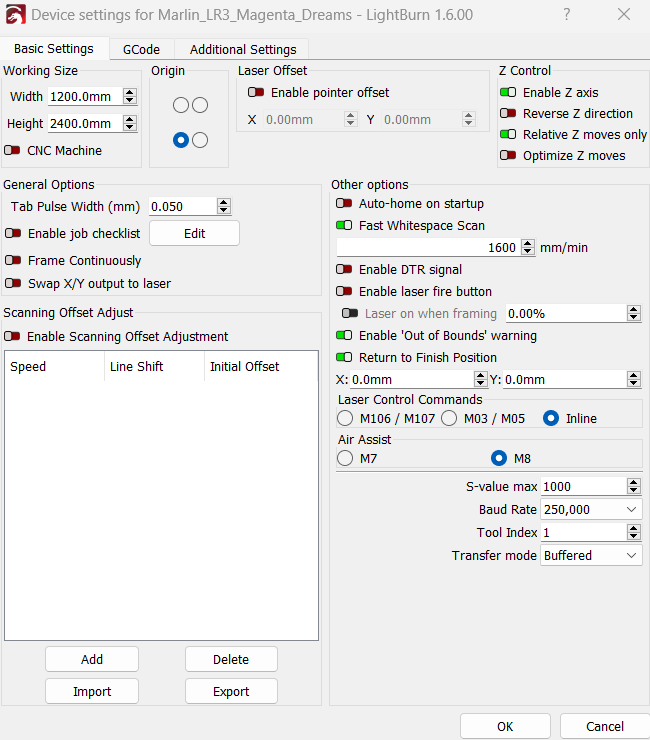Open the Transfer mode dropdown
650x740 pixels.
tap(591, 555)
